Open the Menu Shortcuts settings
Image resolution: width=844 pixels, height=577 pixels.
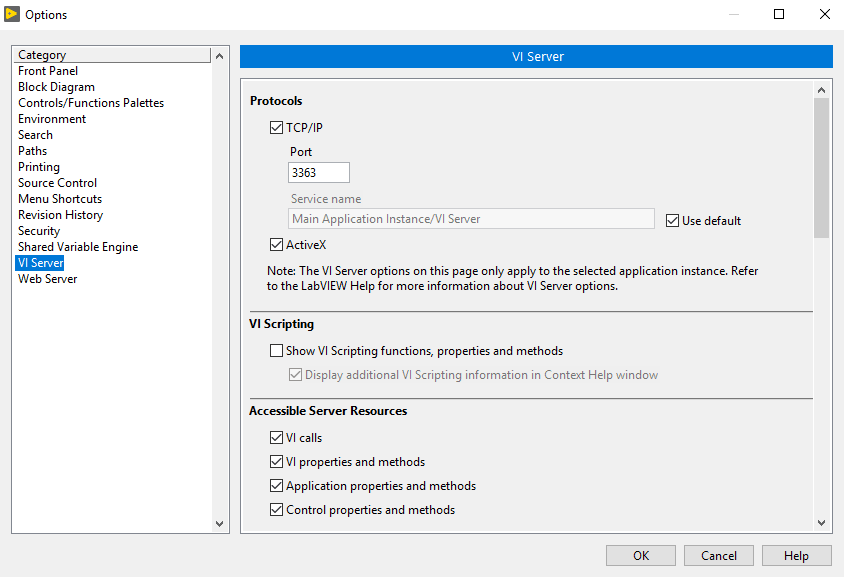pos(59,198)
